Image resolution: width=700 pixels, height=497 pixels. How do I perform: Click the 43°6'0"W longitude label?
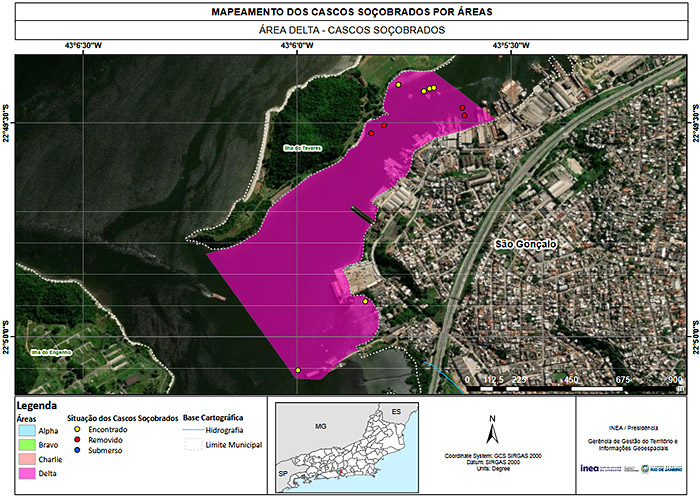click(x=297, y=45)
